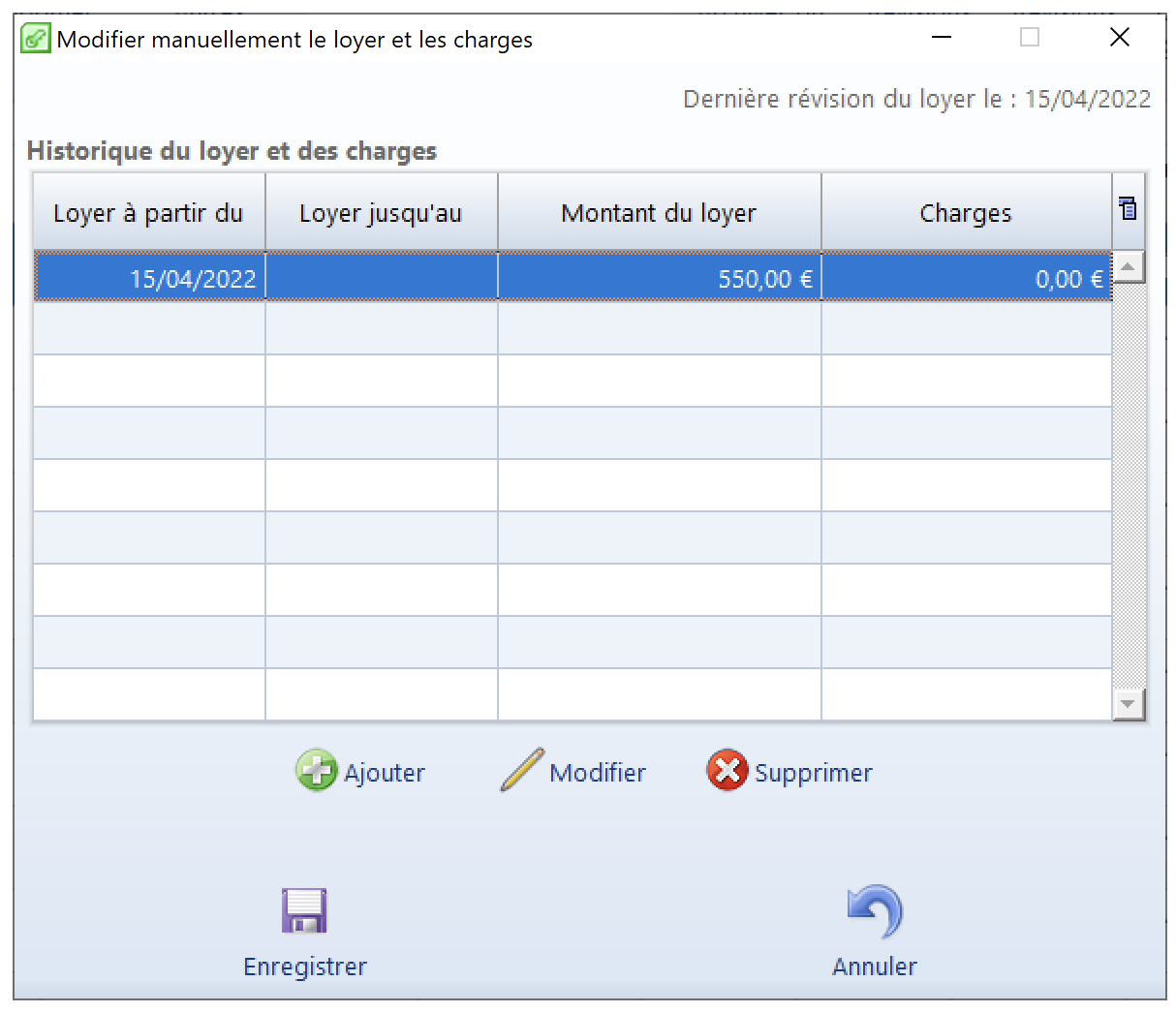Click the application icon in the title bar

36,39
